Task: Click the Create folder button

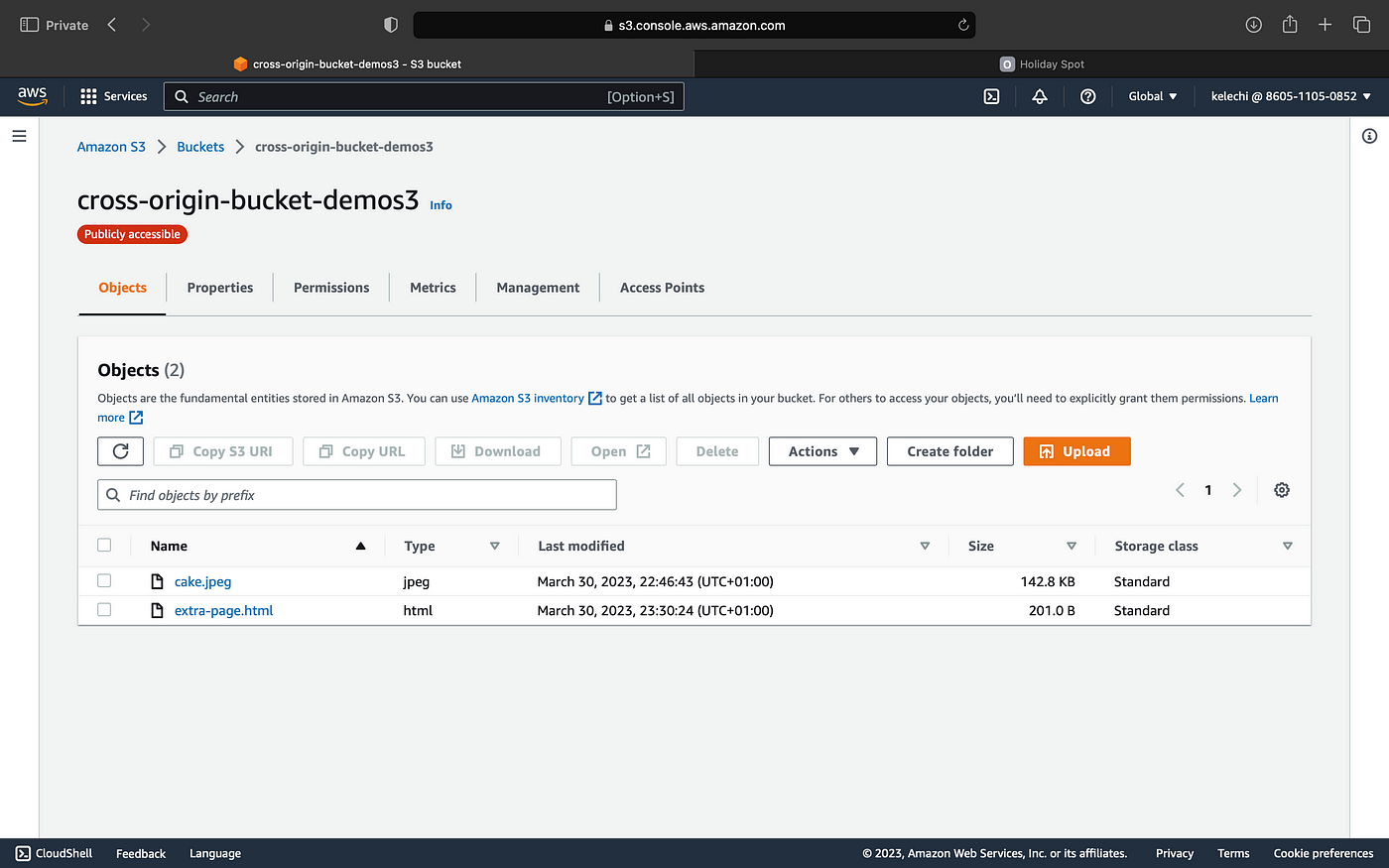Action: [950, 451]
